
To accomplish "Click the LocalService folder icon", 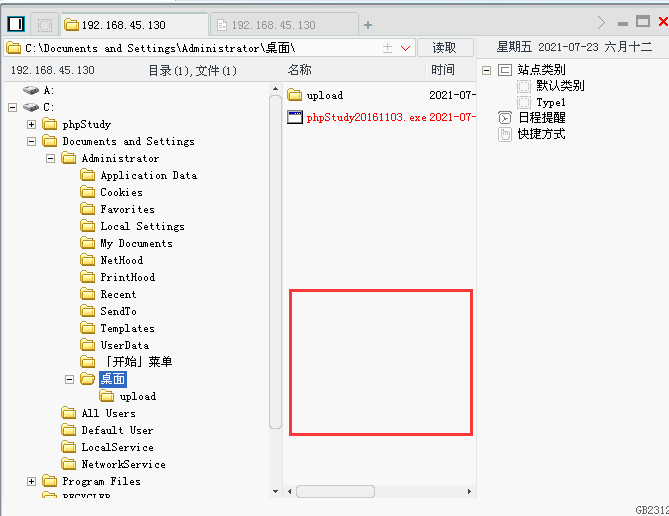I will pos(68,447).
